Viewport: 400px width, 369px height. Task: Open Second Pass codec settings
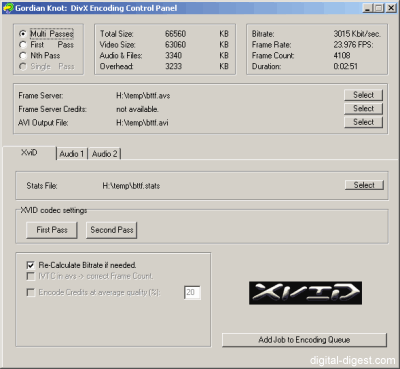112,230
